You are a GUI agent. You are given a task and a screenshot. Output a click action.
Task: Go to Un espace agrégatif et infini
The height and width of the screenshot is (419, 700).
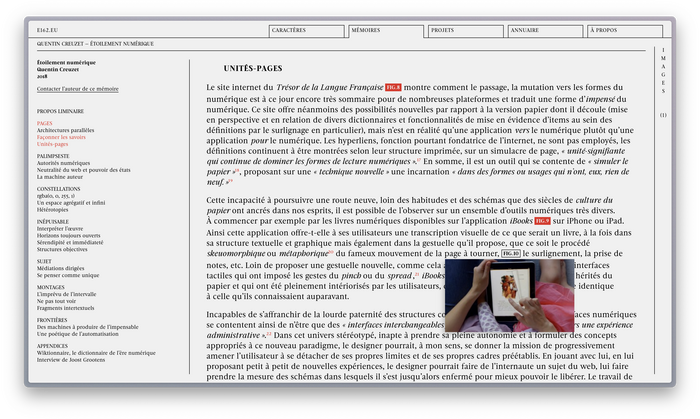coord(71,203)
